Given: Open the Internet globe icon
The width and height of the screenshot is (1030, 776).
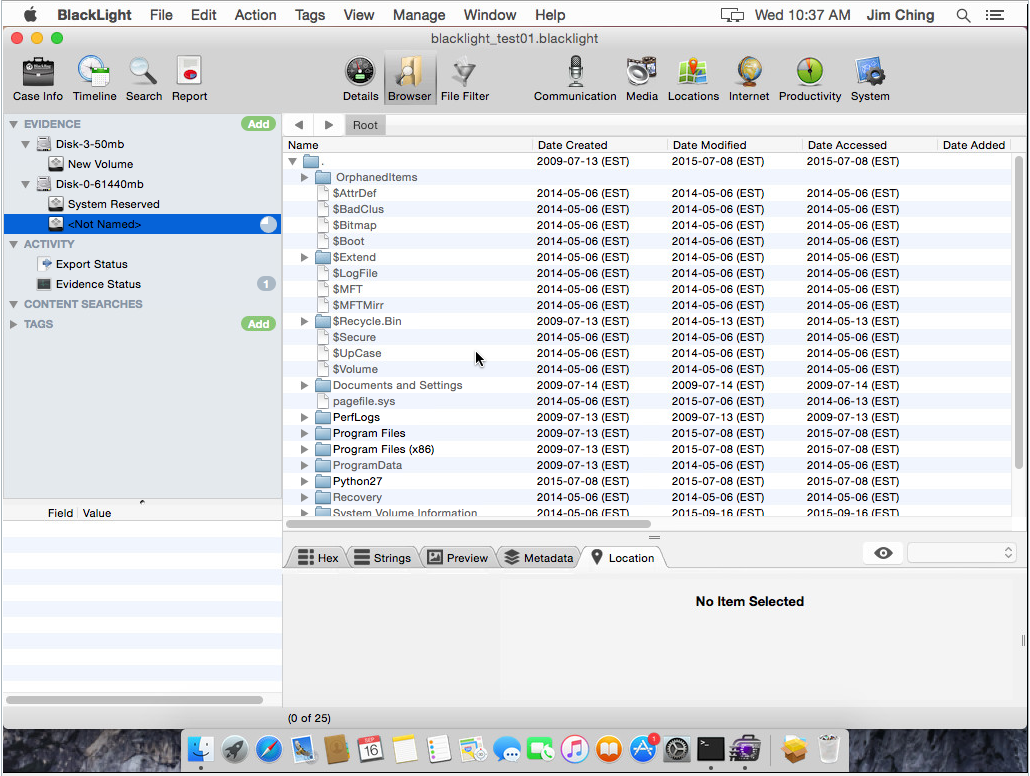Looking at the screenshot, I should click(x=749, y=79).
